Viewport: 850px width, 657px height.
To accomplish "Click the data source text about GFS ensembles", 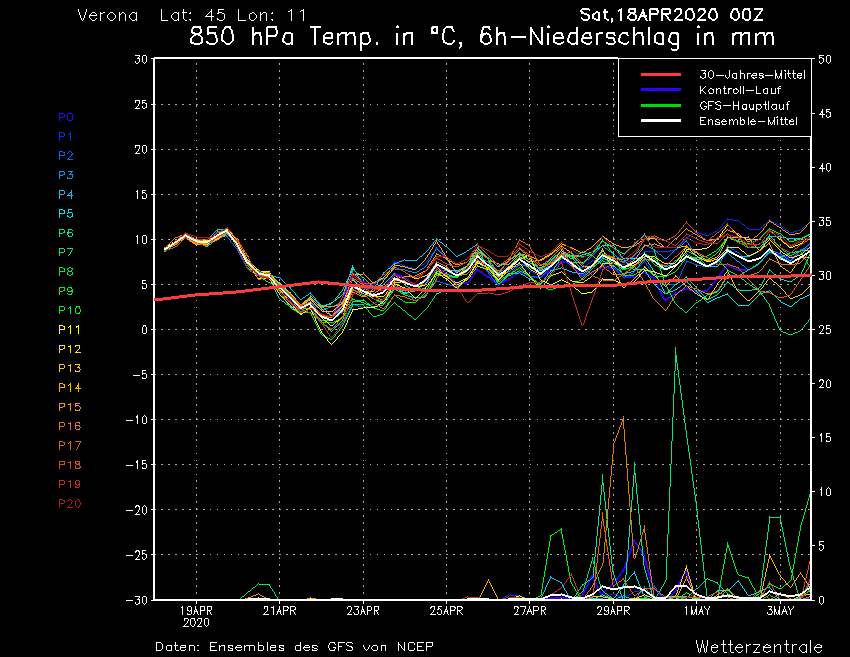I will (x=294, y=647).
